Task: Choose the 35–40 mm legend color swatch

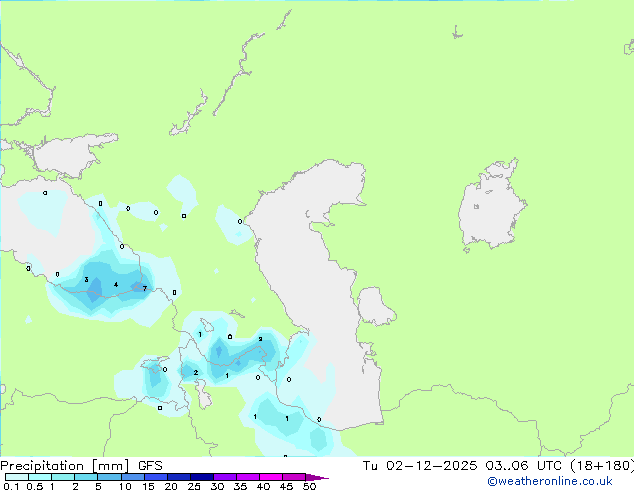Action: point(248,477)
